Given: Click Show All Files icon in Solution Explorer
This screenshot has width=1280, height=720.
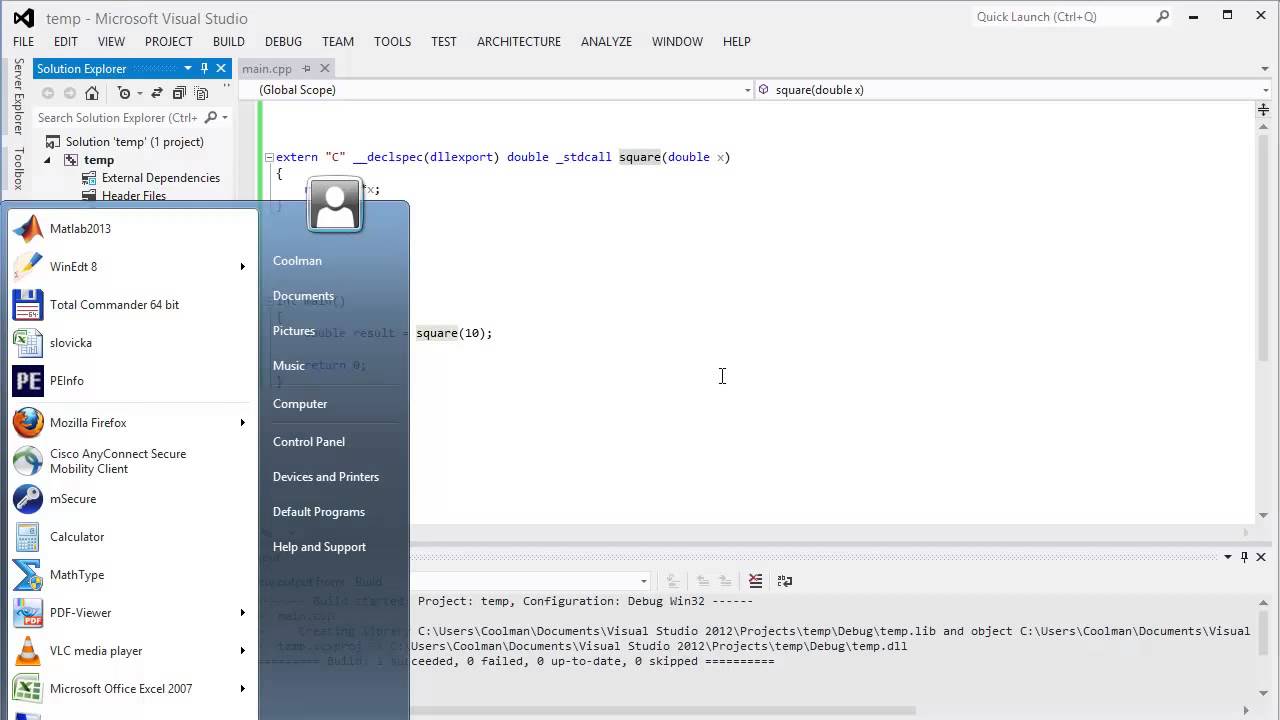Looking at the screenshot, I should 201,93.
